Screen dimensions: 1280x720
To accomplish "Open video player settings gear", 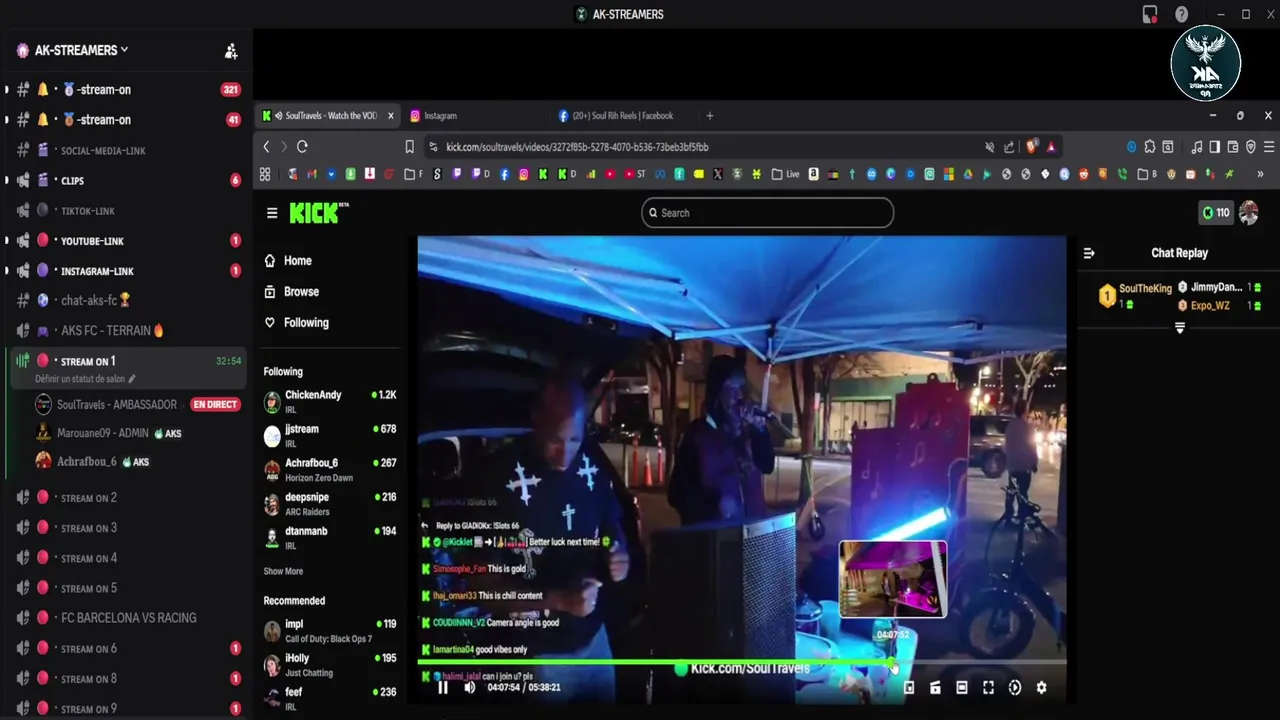I will pos(1041,687).
